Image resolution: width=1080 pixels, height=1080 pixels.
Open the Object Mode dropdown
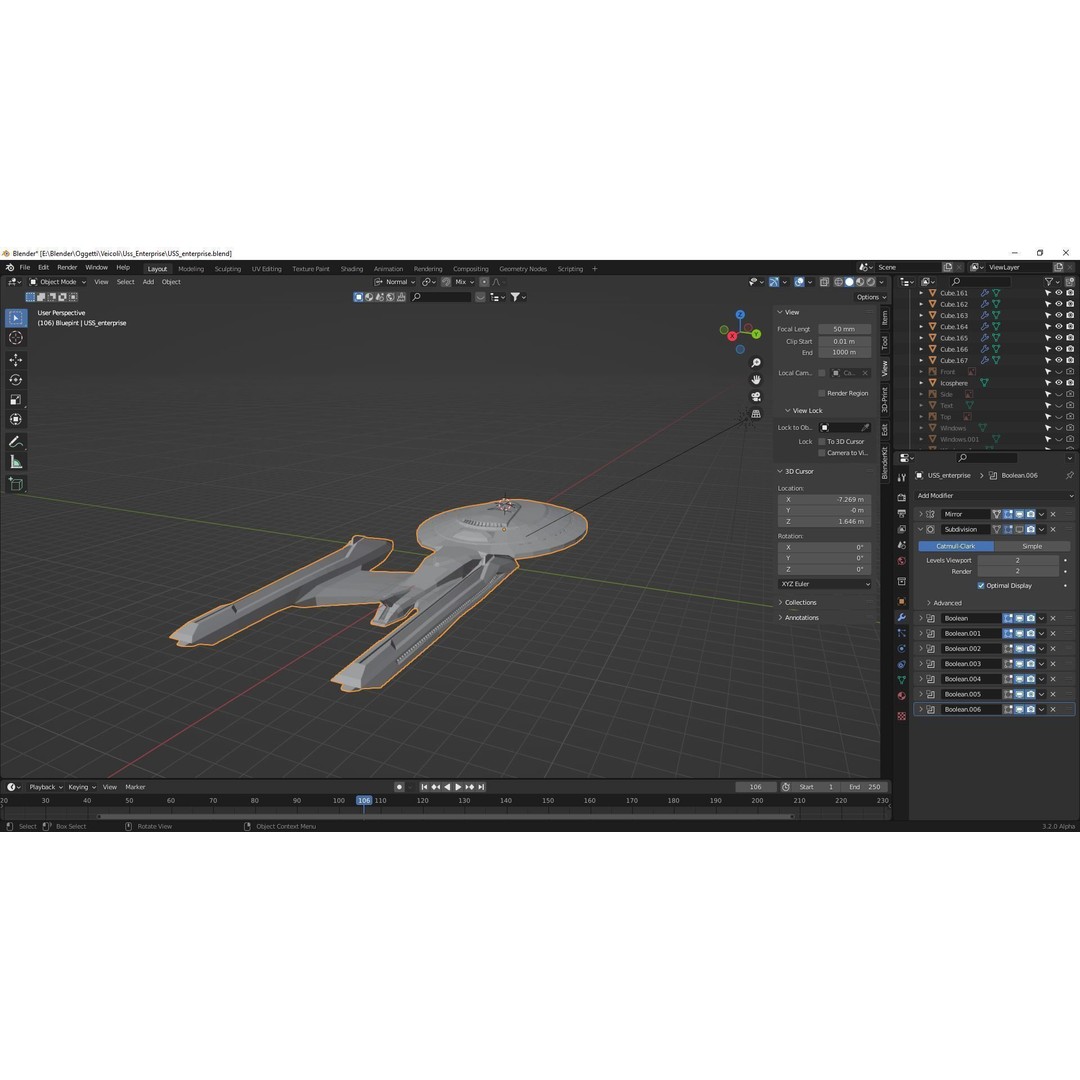(57, 282)
